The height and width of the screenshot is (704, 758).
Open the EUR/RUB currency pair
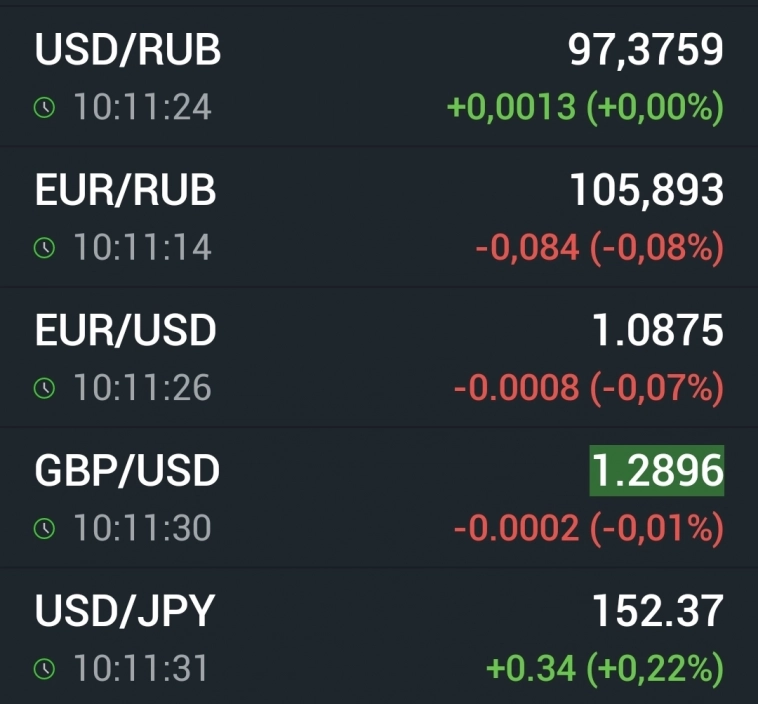pyautogui.click(x=126, y=190)
